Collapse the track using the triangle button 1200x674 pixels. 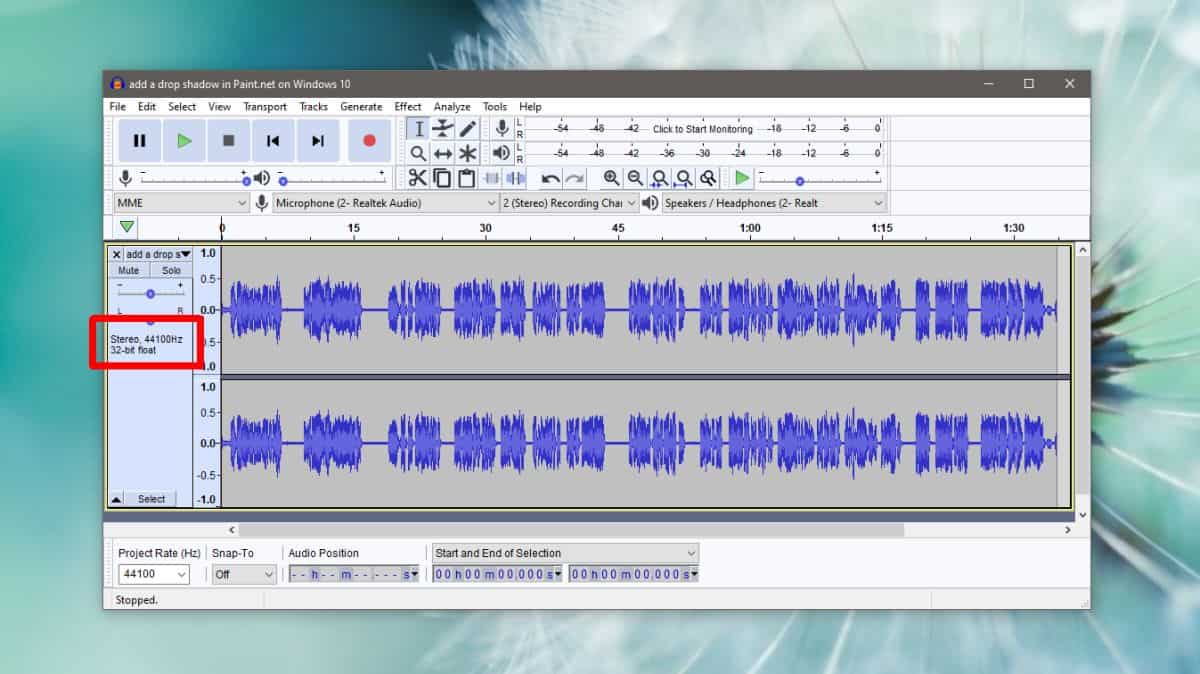click(x=116, y=499)
